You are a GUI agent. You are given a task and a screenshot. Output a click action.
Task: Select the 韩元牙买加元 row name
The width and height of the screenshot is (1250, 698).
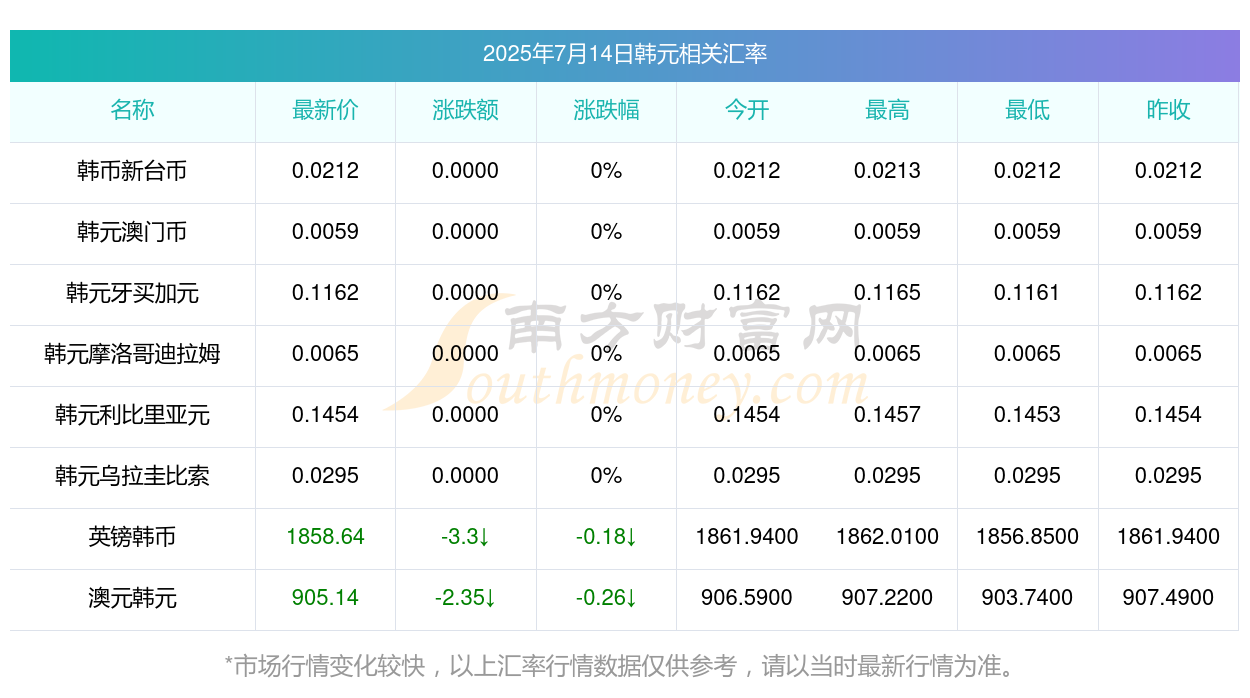[x=132, y=293]
